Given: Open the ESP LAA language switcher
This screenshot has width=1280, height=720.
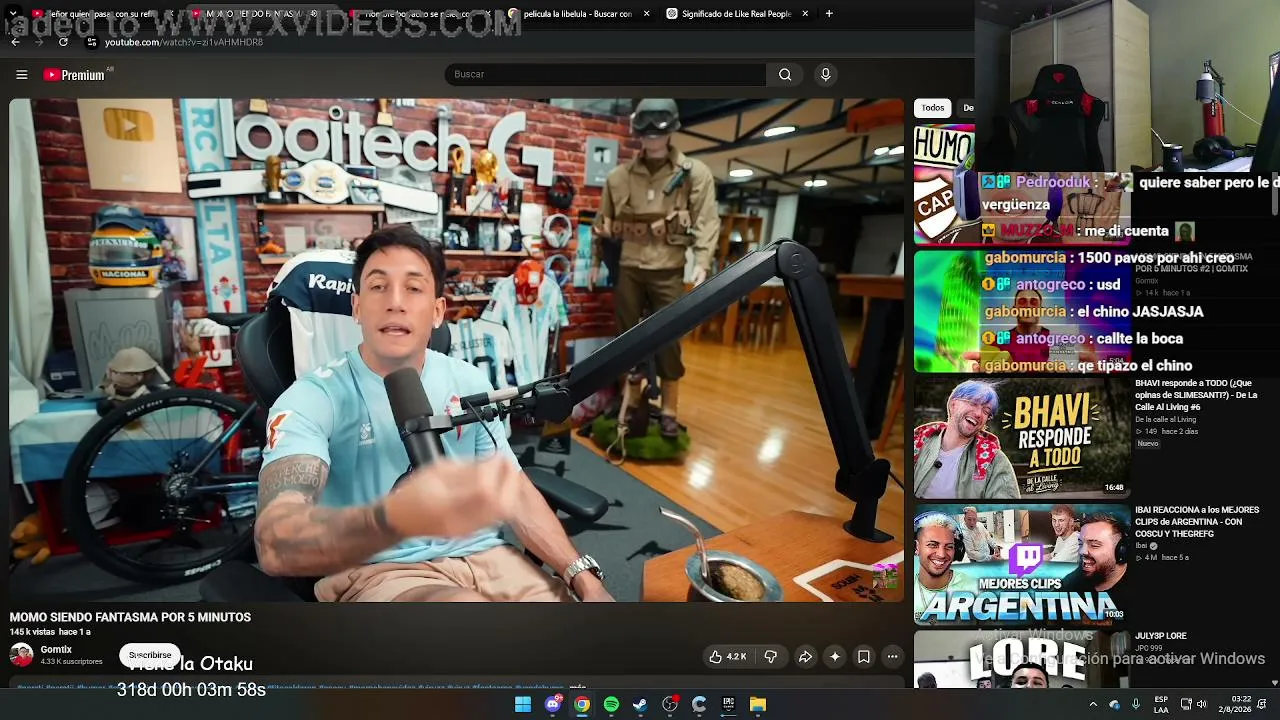Looking at the screenshot, I should [1161, 705].
